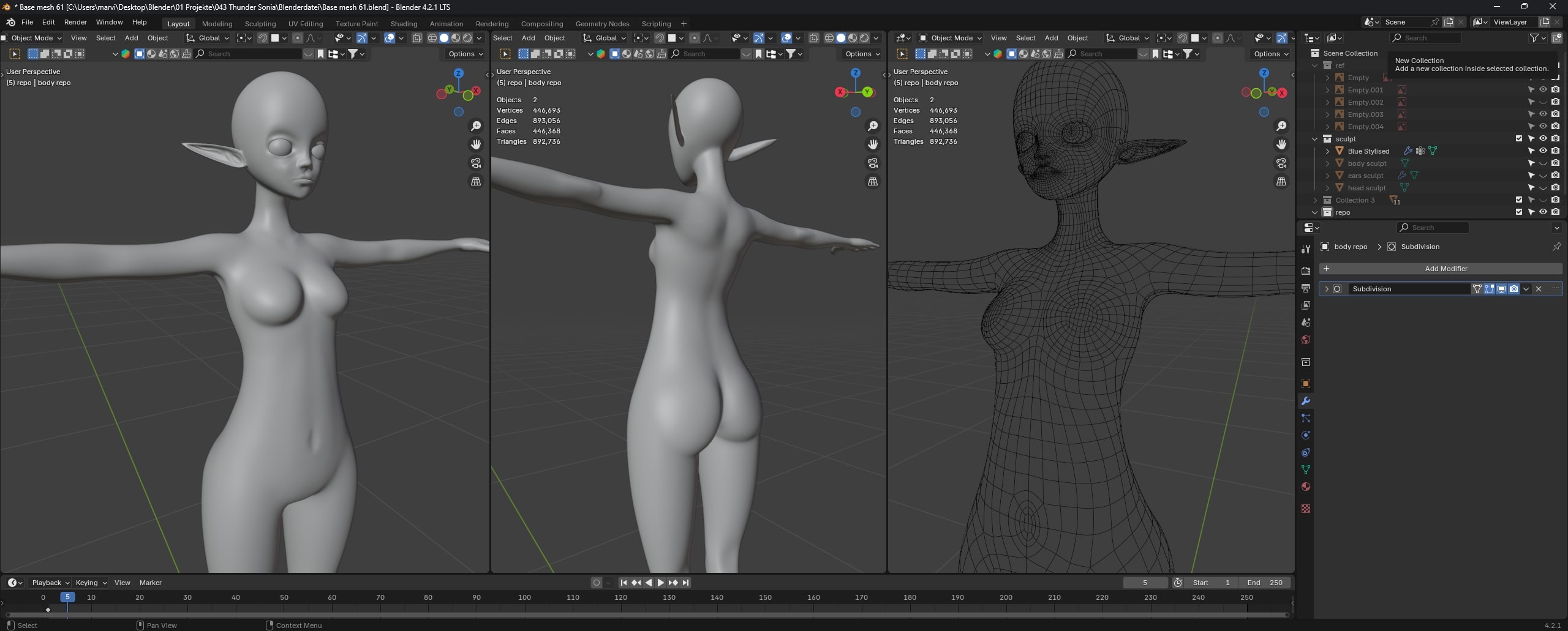The width and height of the screenshot is (1568, 631).
Task: Hide Blue Stylised object with eye icon
Action: 1543,151
